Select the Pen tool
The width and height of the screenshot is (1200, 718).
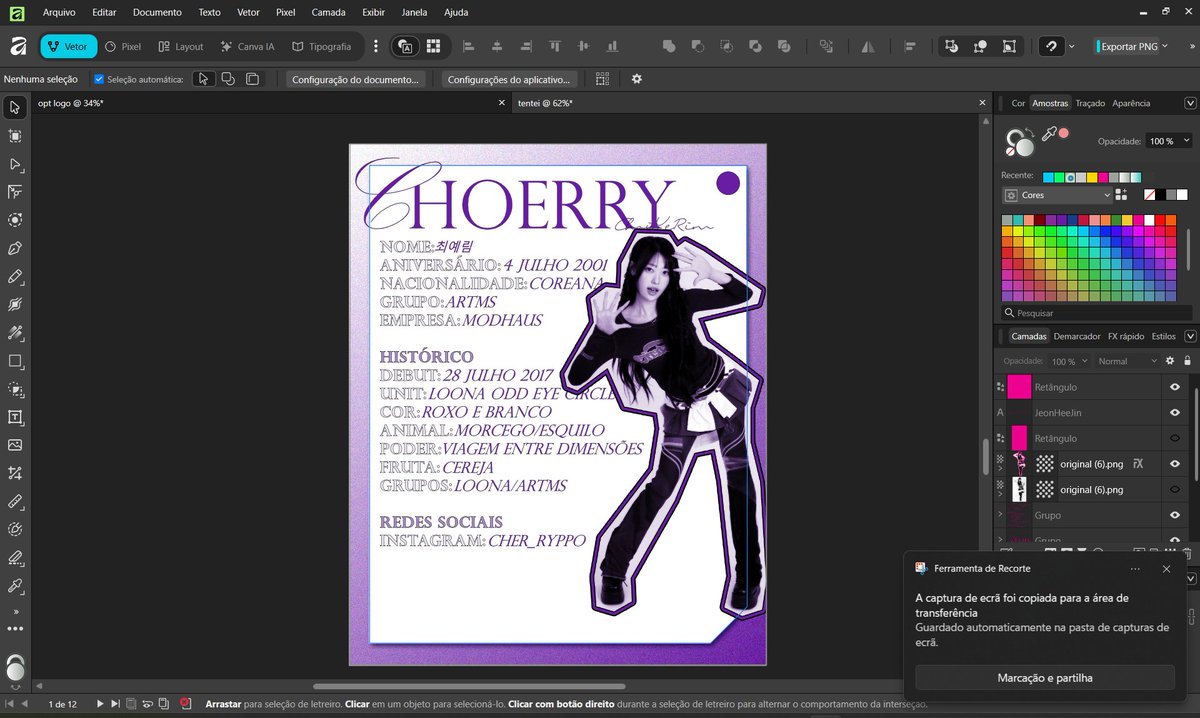tap(15, 248)
